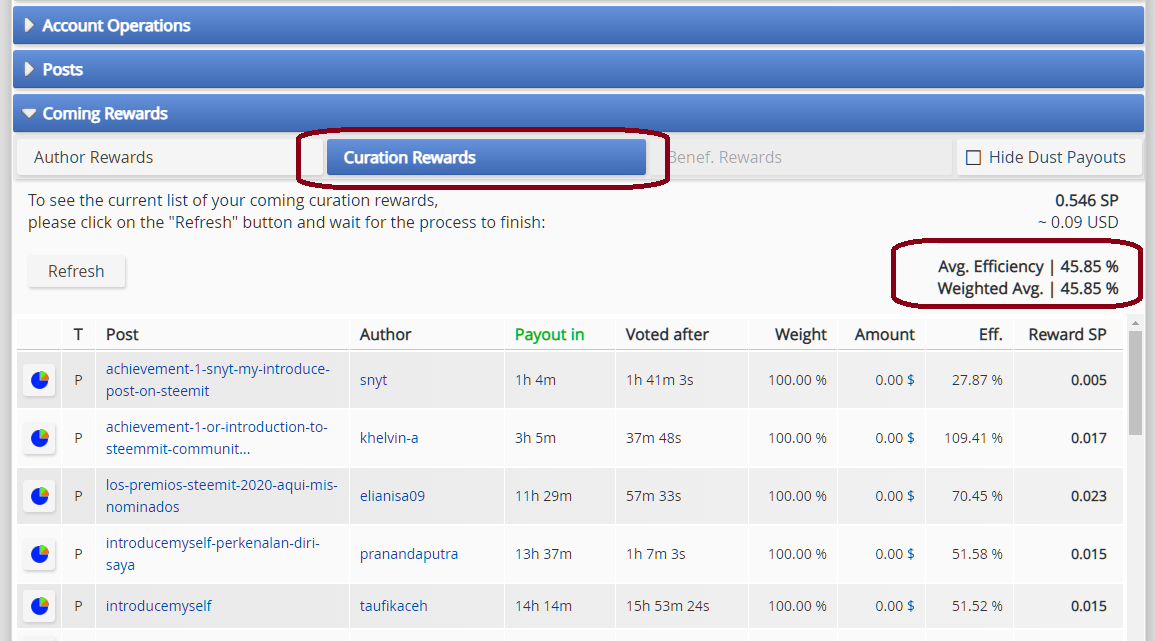The image size is (1155, 641).
Task: Select the ~ 0.09 USD value
Action: click(1078, 223)
